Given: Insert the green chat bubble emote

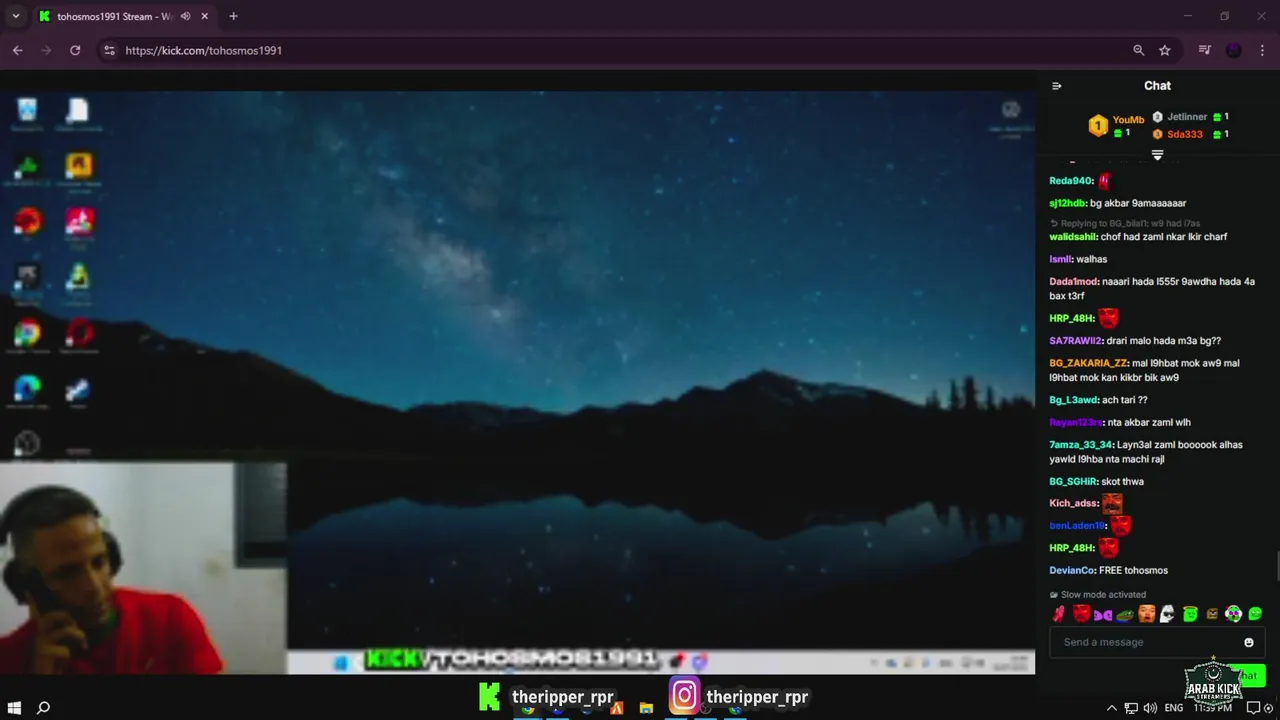Looking at the screenshot, I should click(1255, 614).
